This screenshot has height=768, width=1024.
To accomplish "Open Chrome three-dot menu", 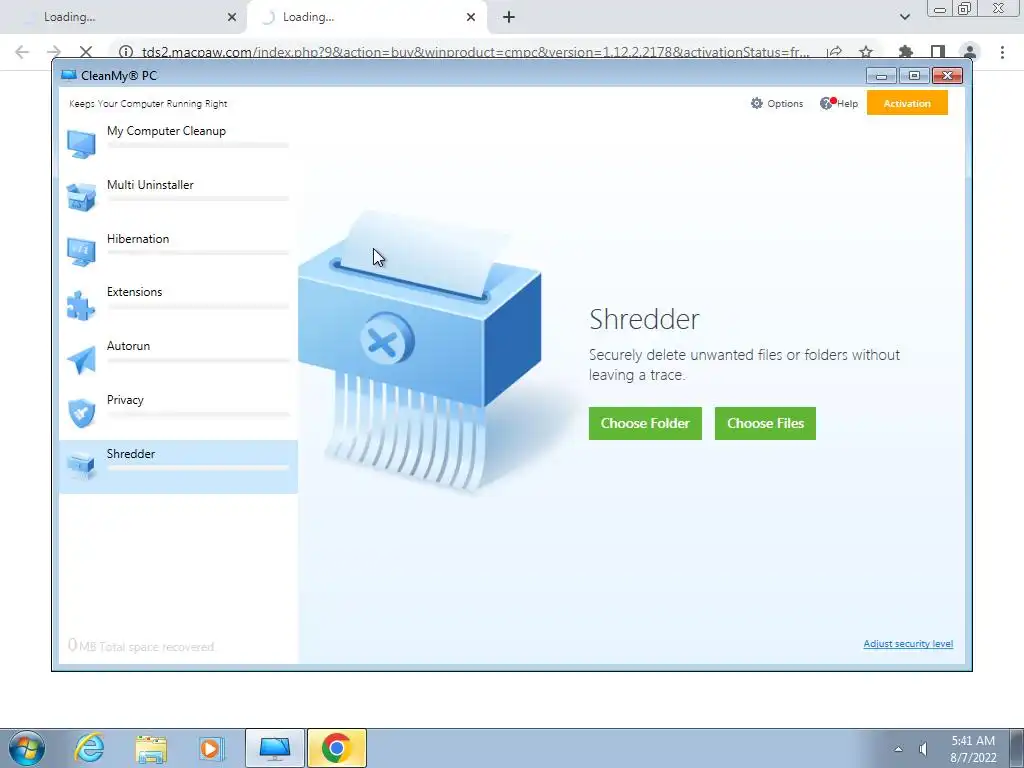I will point(1002,52).
